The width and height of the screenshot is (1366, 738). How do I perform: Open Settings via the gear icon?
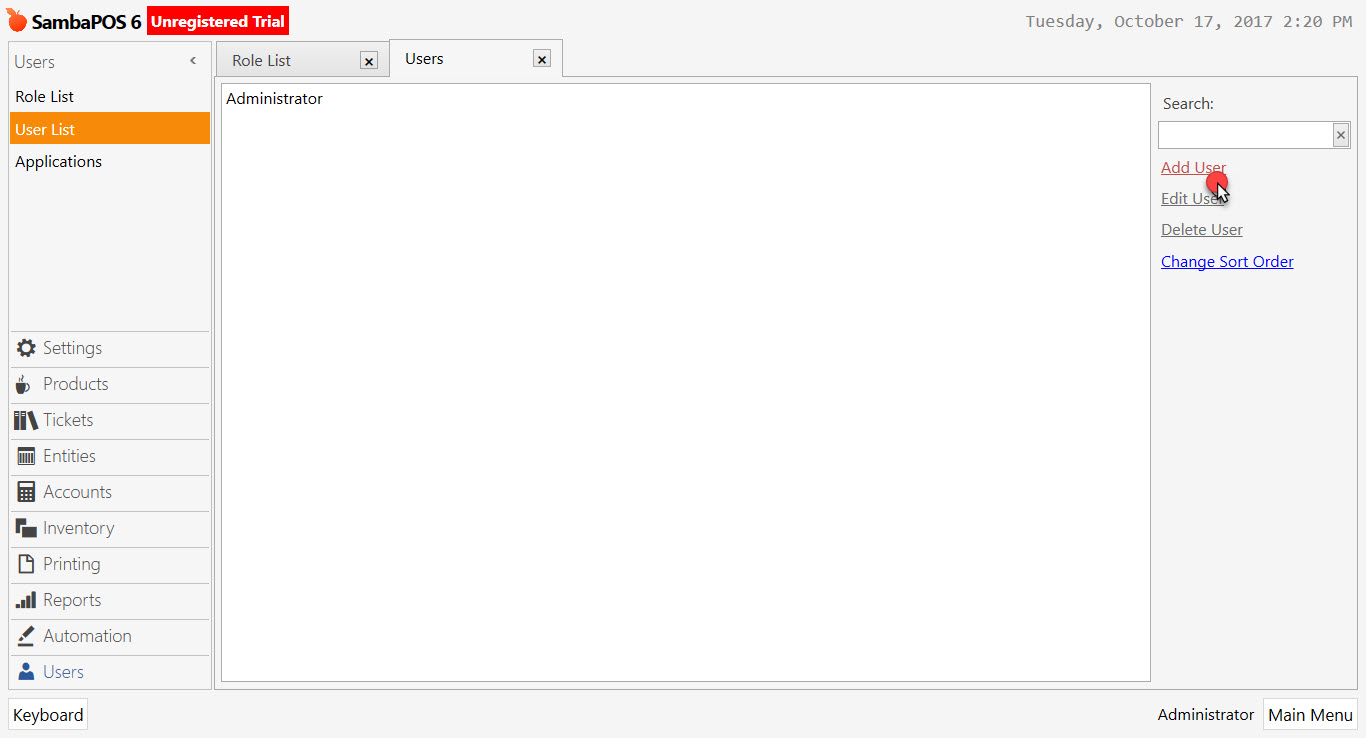point(26,348)
